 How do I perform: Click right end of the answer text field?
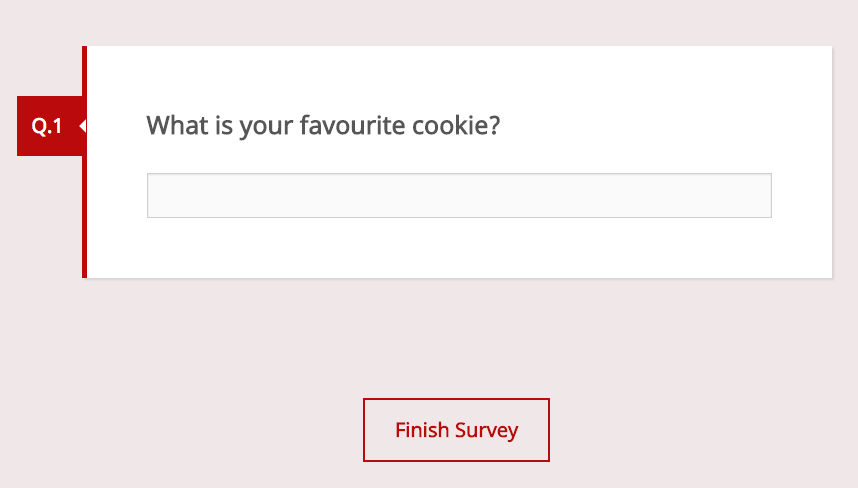pos(761,195)
